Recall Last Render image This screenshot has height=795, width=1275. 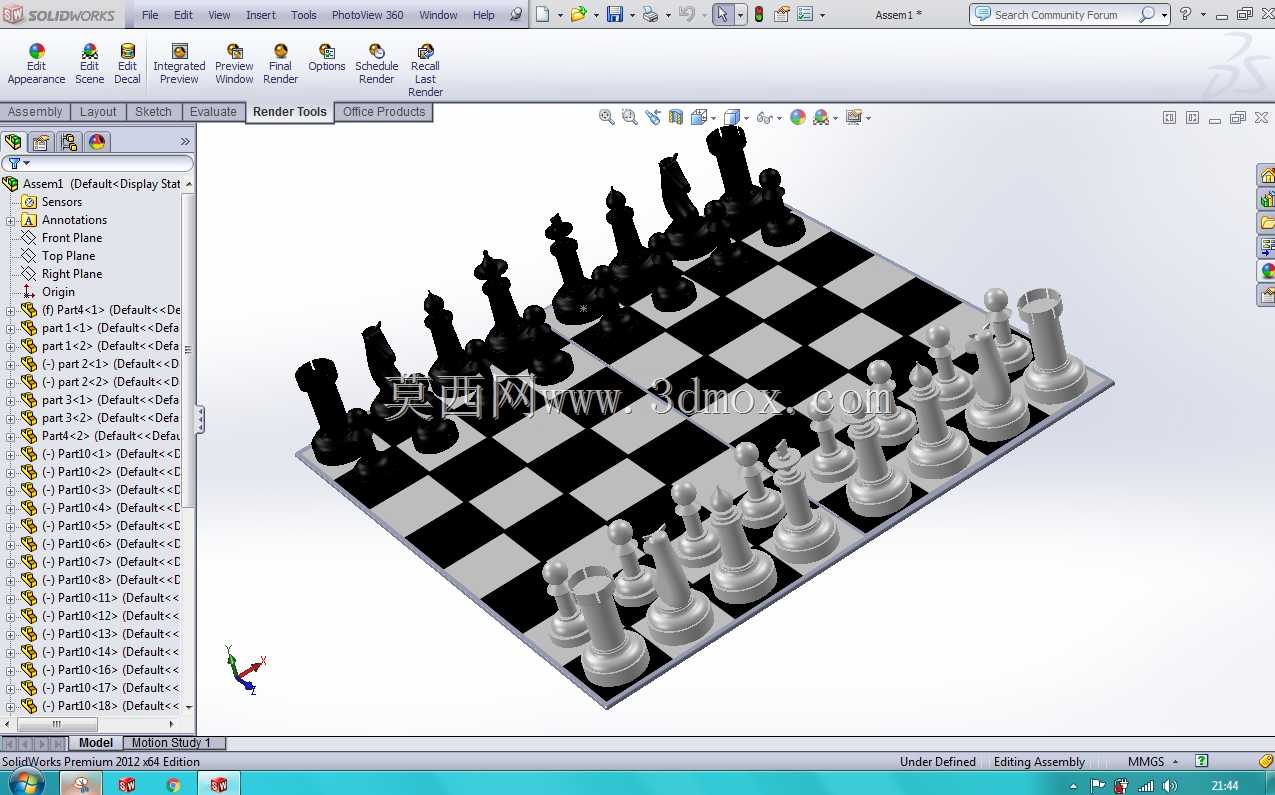click(425, 70)
